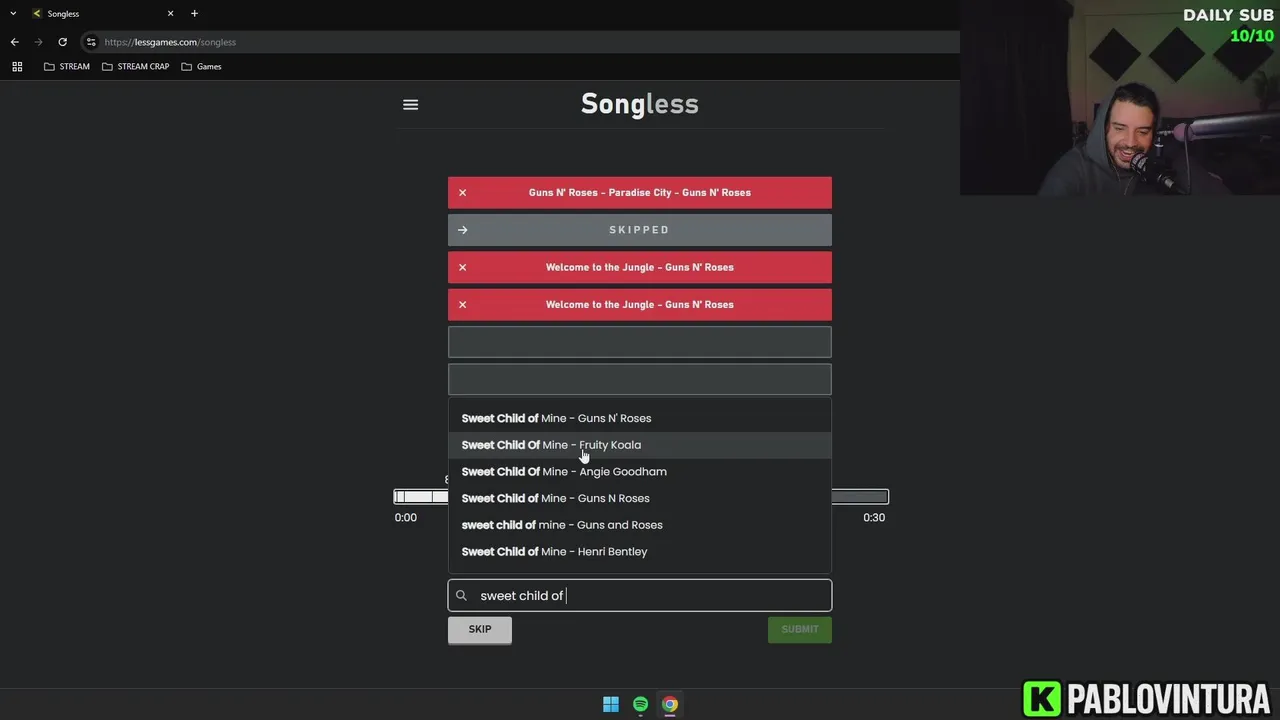Open Chrome from the taskbar
The height and width of the screenshot is (720, 1280).
[x=670, y=704]
